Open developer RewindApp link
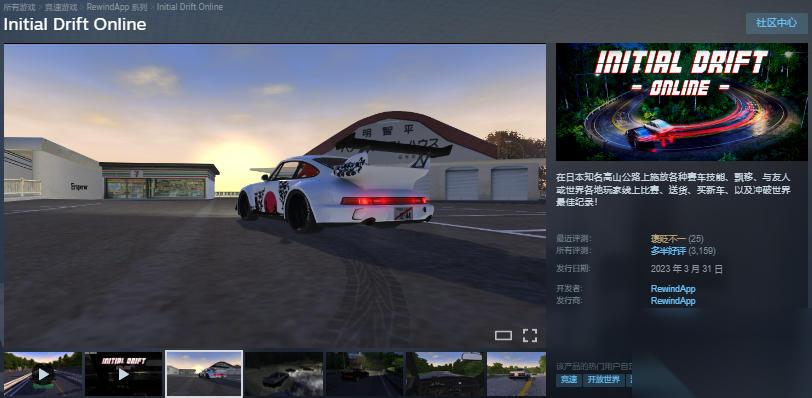Viewport: 812px width, 398px height. click(x=673, y=289)
